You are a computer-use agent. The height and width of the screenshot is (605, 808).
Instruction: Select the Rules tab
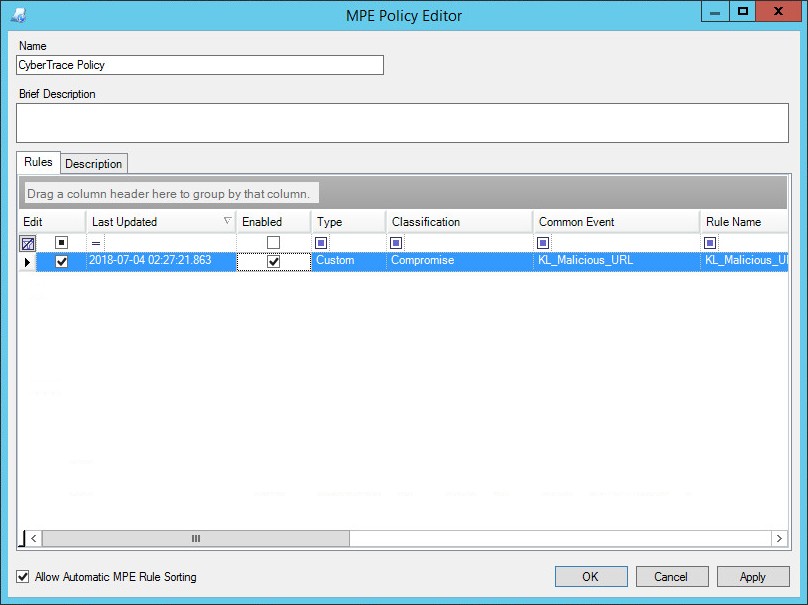point(38,163)
